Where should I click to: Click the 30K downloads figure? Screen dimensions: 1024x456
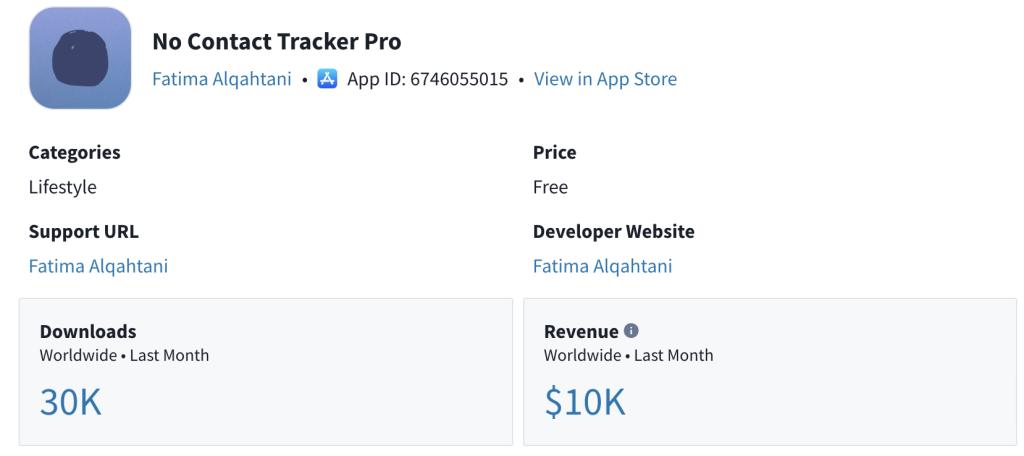pyautogui.click(x=70, y=401)
